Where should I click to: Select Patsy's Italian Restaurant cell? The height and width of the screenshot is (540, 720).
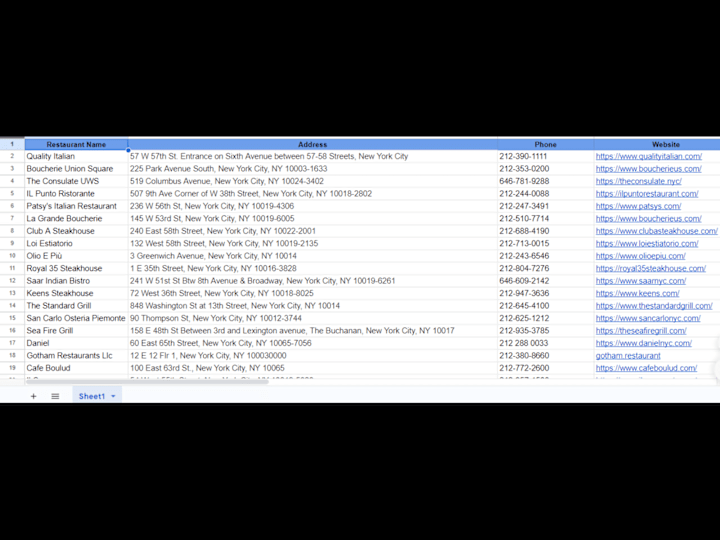tap(76, 206)
